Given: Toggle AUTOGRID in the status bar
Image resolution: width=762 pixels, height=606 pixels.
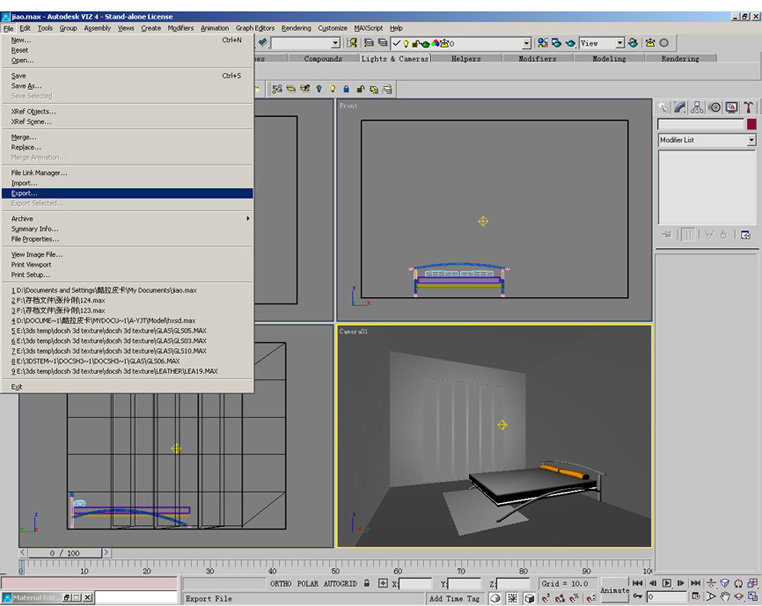Looking at the screenshot, I should (x=340, y=583).
